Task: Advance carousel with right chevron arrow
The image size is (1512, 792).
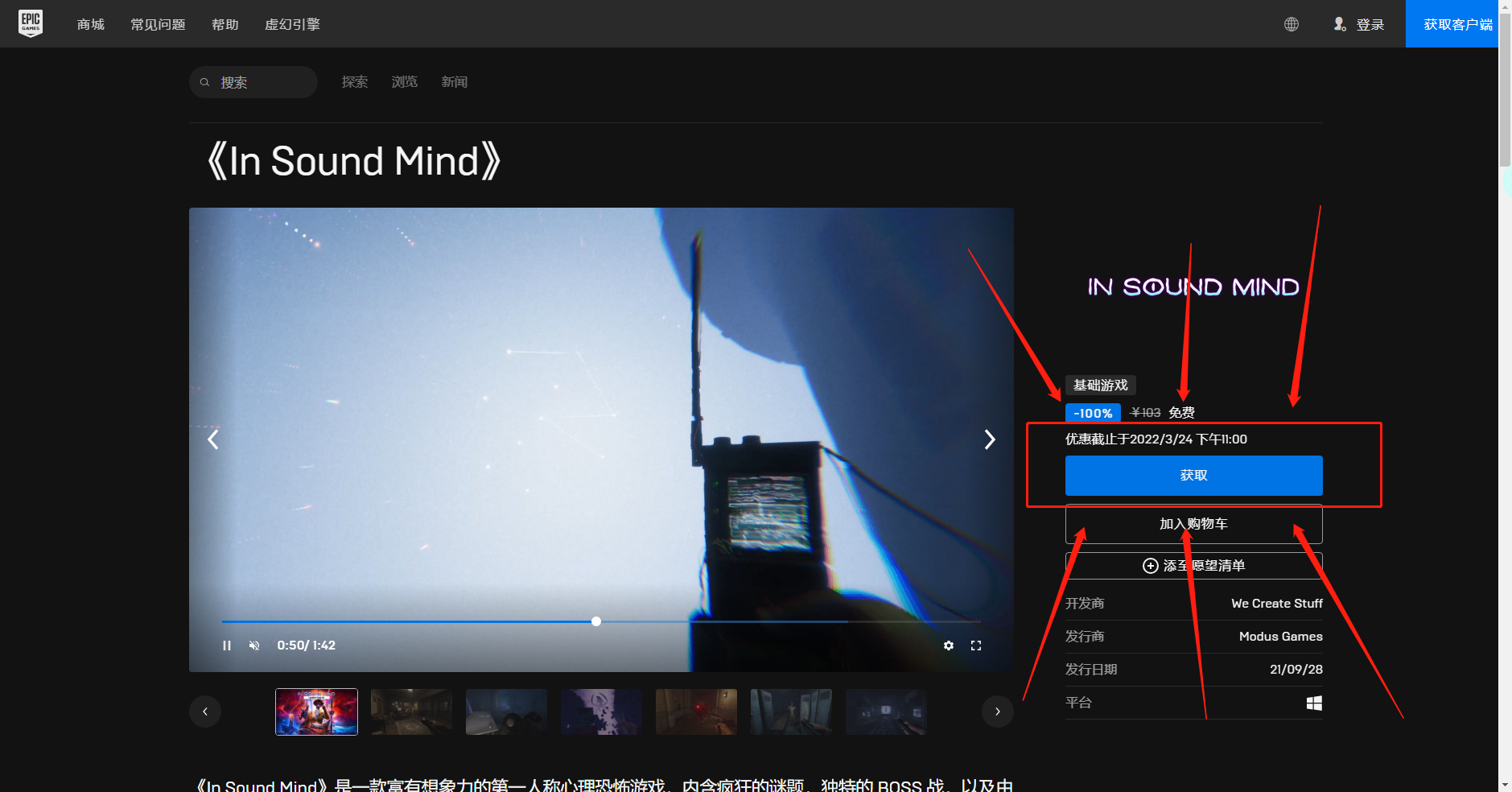Action: (x=989, y=439)
